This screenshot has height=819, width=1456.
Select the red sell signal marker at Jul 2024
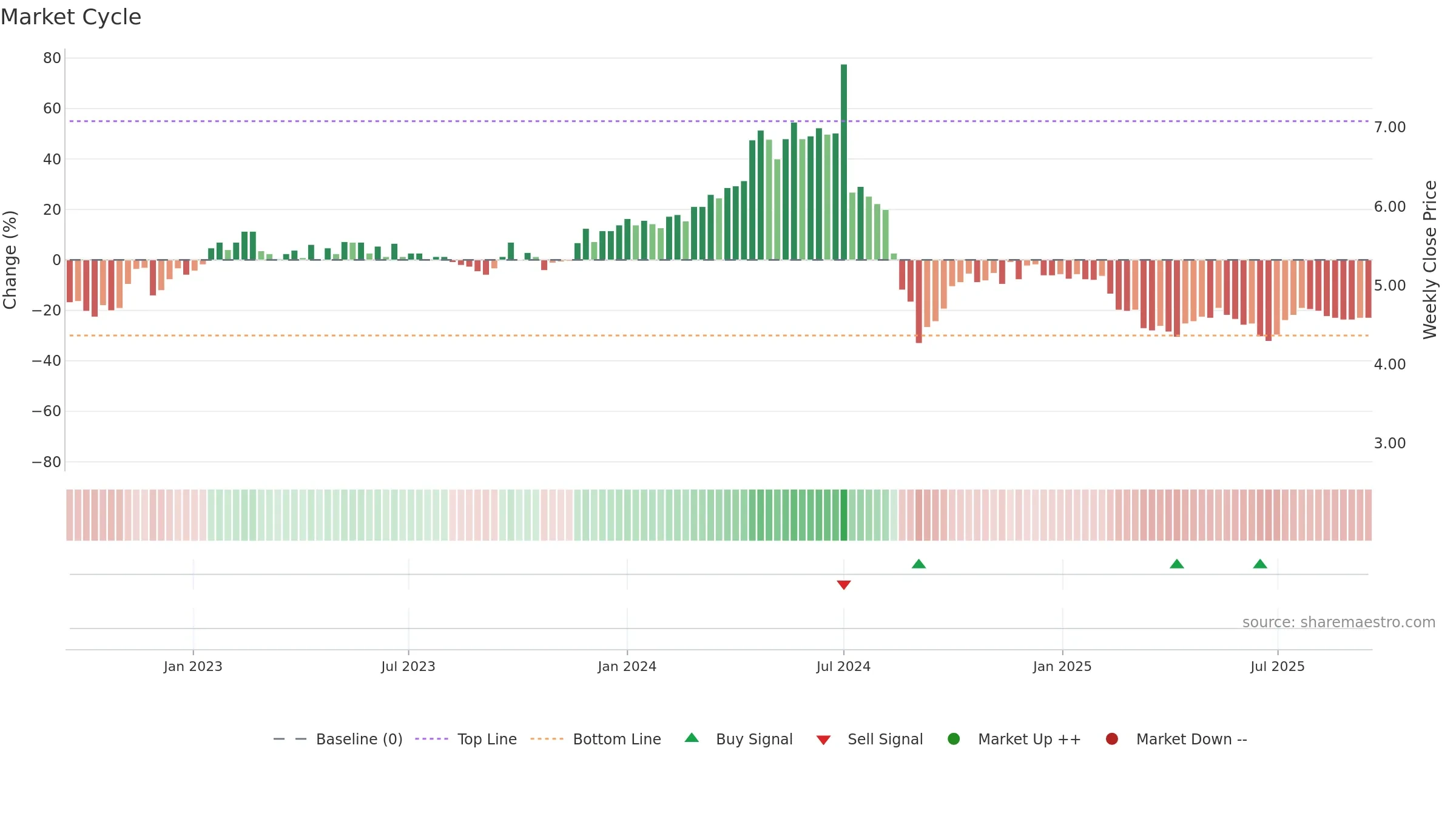844,585
